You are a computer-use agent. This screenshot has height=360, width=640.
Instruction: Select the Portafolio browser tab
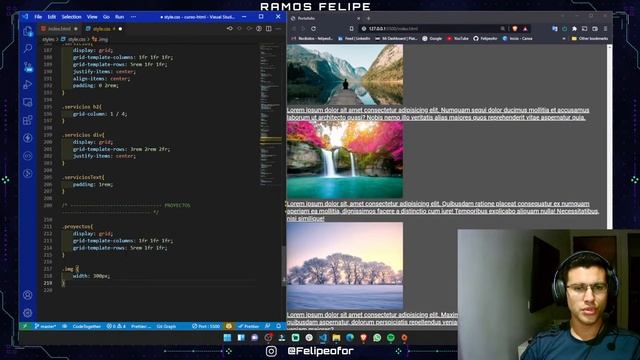click(324, 18)
